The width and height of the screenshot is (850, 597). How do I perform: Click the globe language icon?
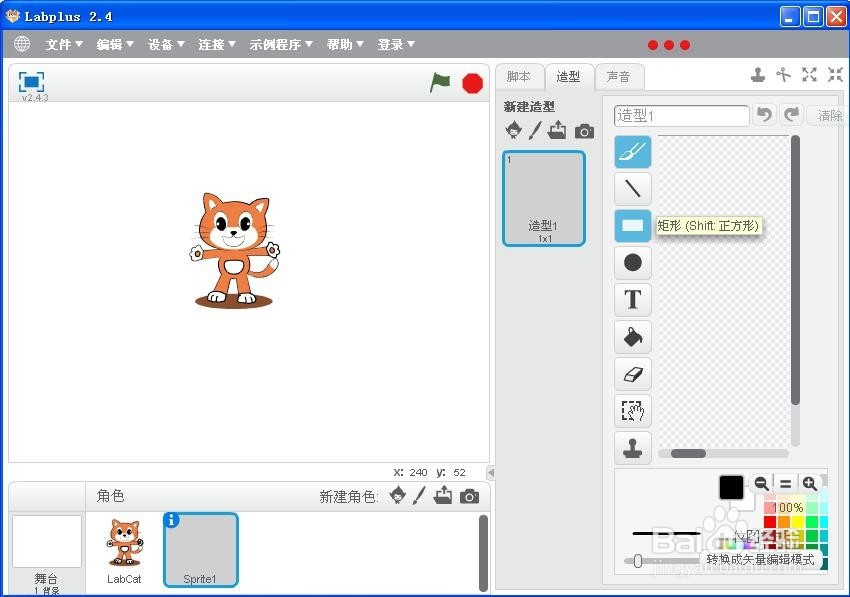[22, 44]
